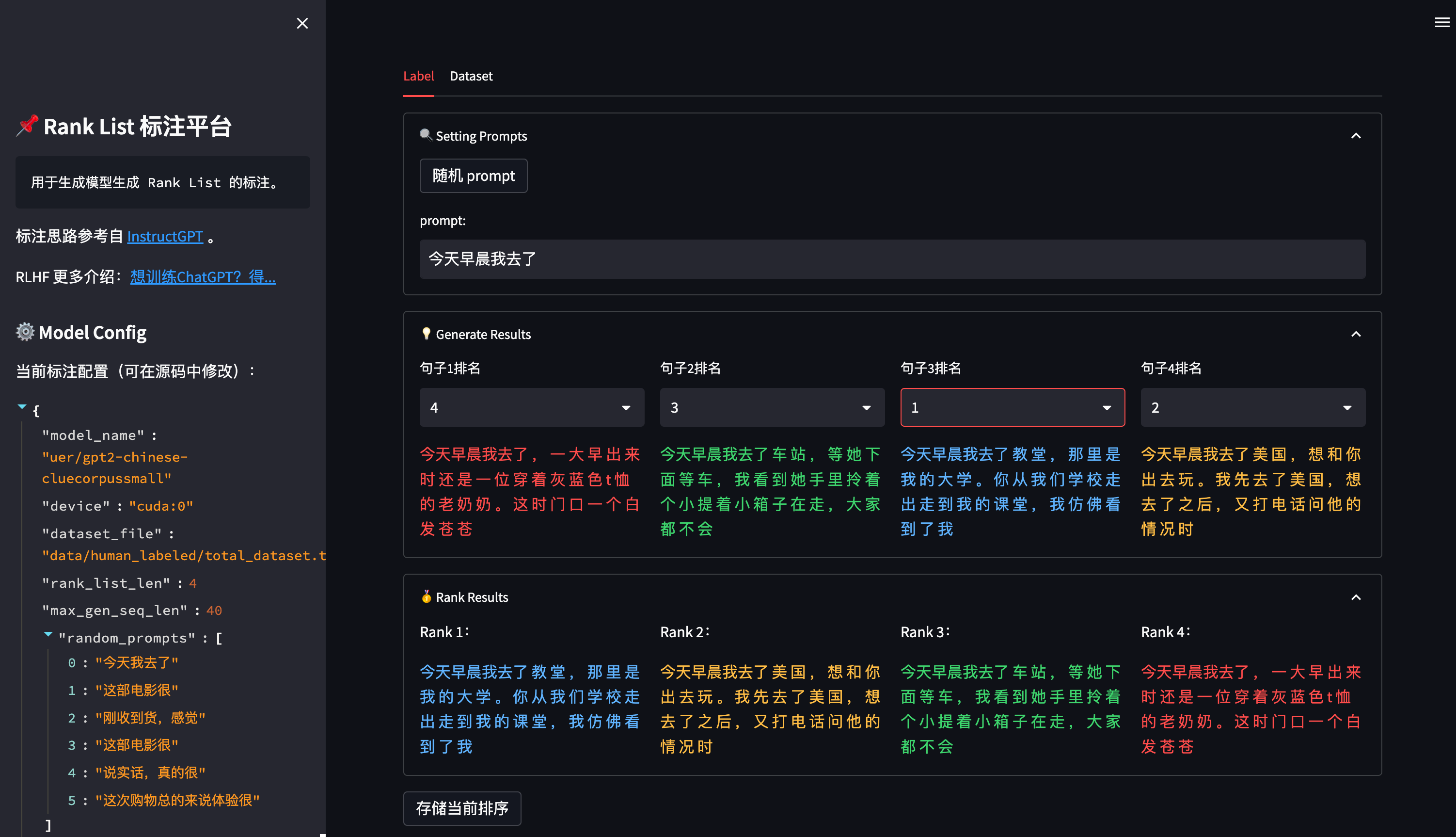Collapse the random_prompts array
The height and width of the screenshot is (837, 1456).
48,635
